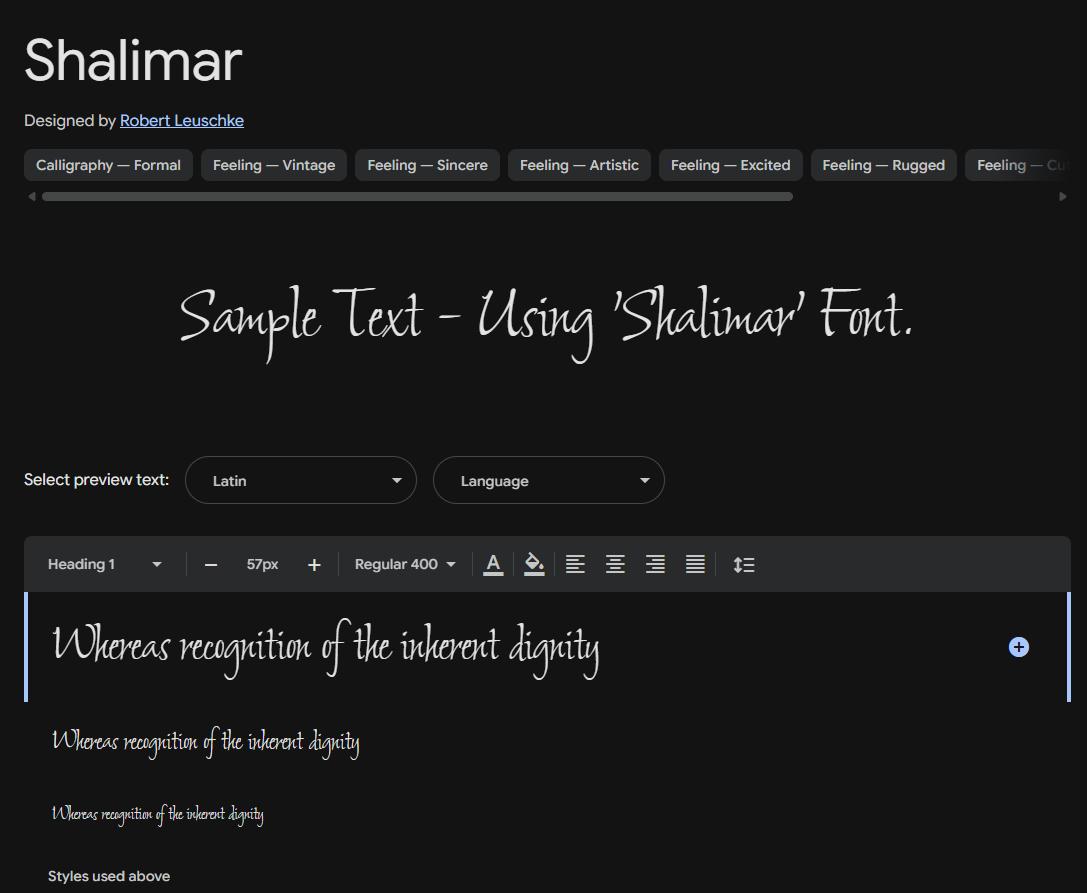Select the Feeling — Rugged tag
This screenshot has height=893, width=1087.
pyautogui.click(x=883, y=165)
